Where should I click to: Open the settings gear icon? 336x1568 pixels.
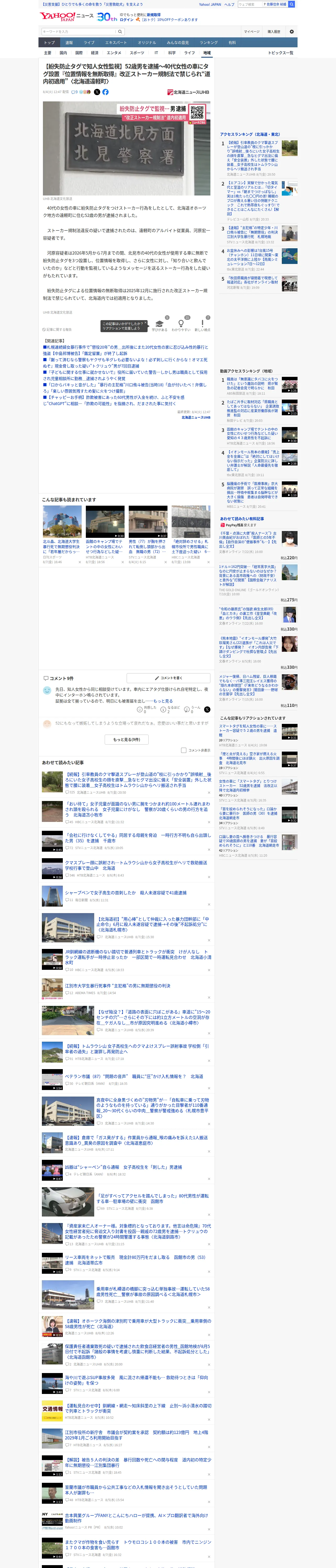point(291,32)
